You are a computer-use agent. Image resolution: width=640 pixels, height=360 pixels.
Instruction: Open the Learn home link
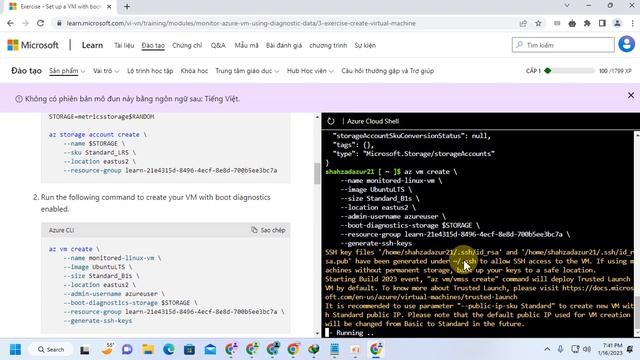92,45
